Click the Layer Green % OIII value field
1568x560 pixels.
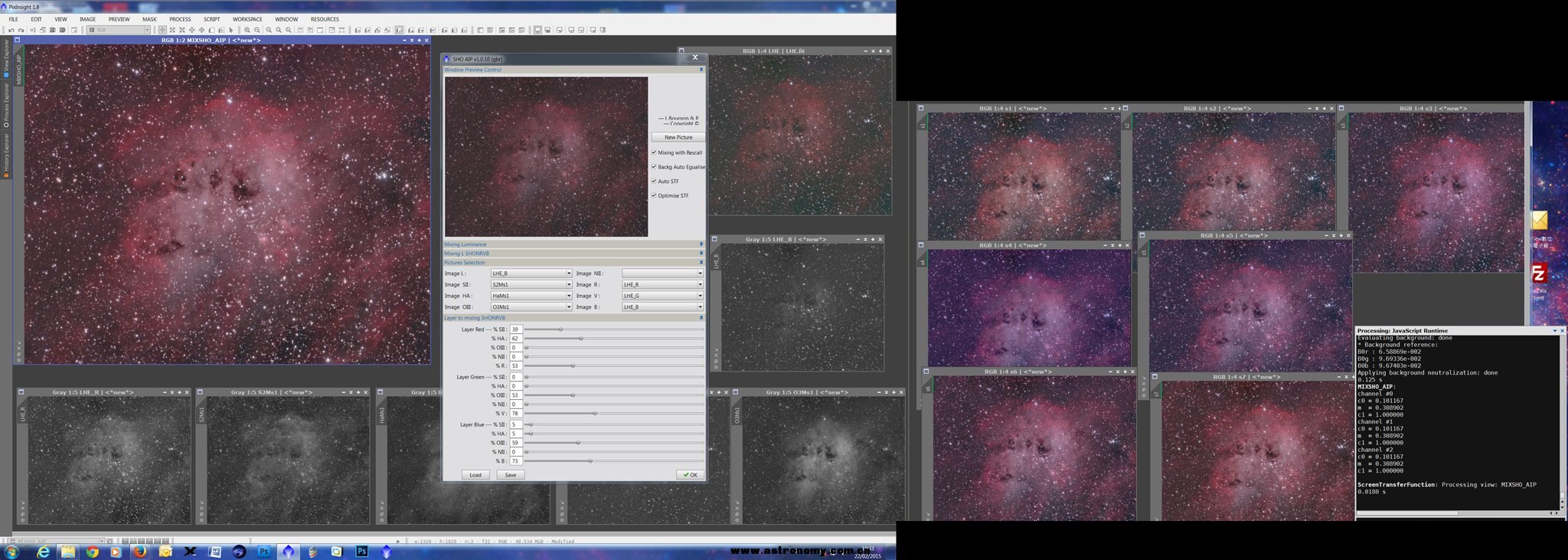pyautogui.click(x=516, y=395)
